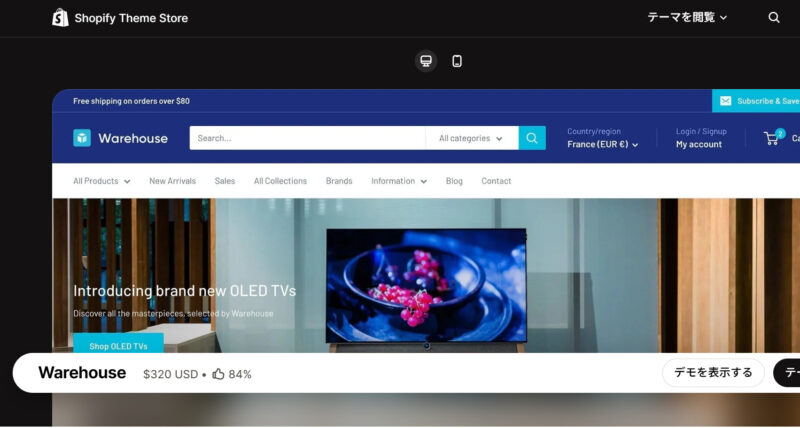Click the Shop OLED TVs button
Screen dimensions: 800x428
(x=118, y=344)
